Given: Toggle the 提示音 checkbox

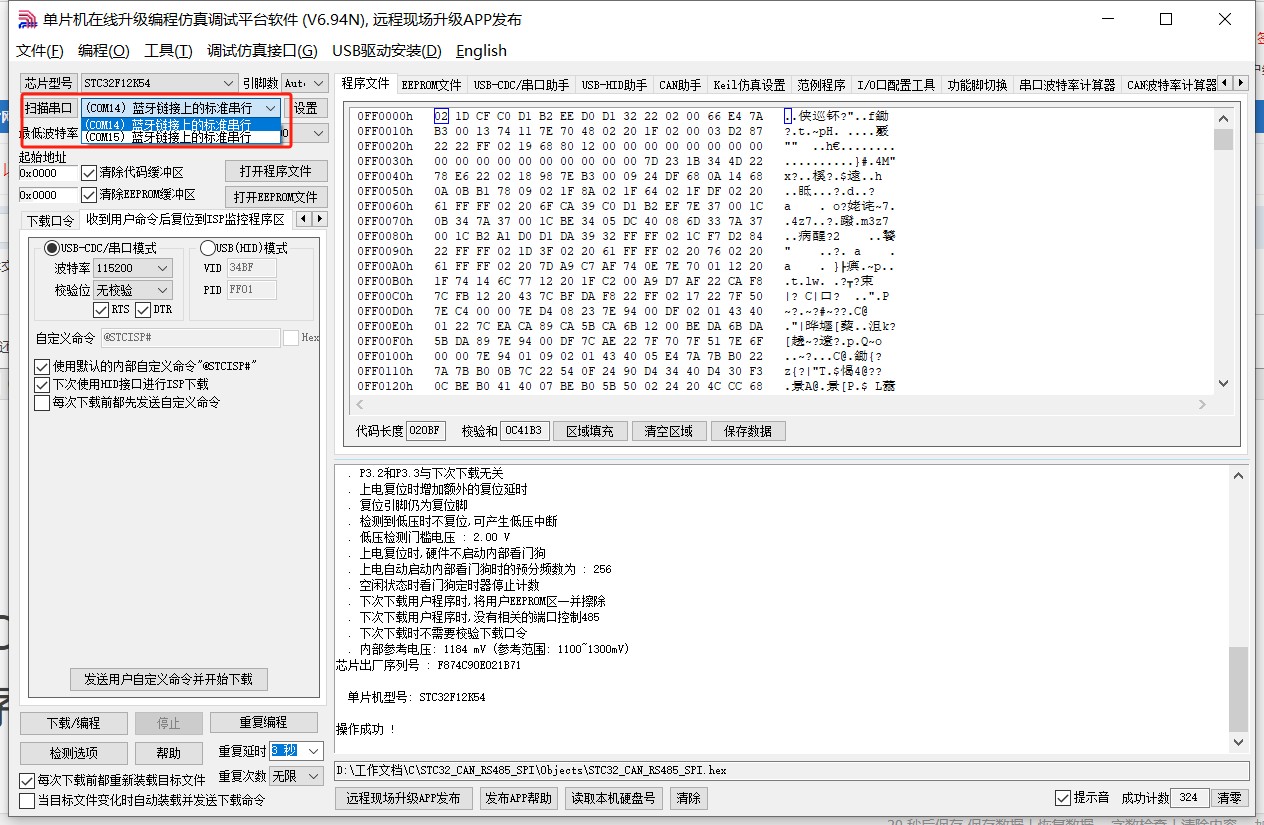Looking at the screenshot, I should tap(1063, 798).
